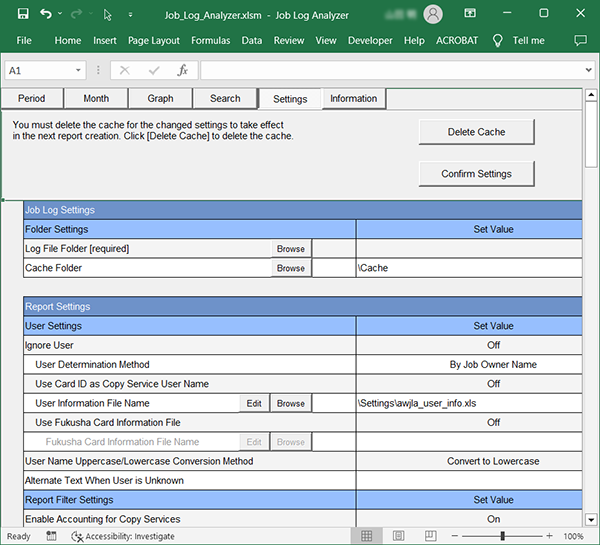Screen dimensions: 600x545
Task: Switch to Page Break Preview icon
Action: coord(430,536)
